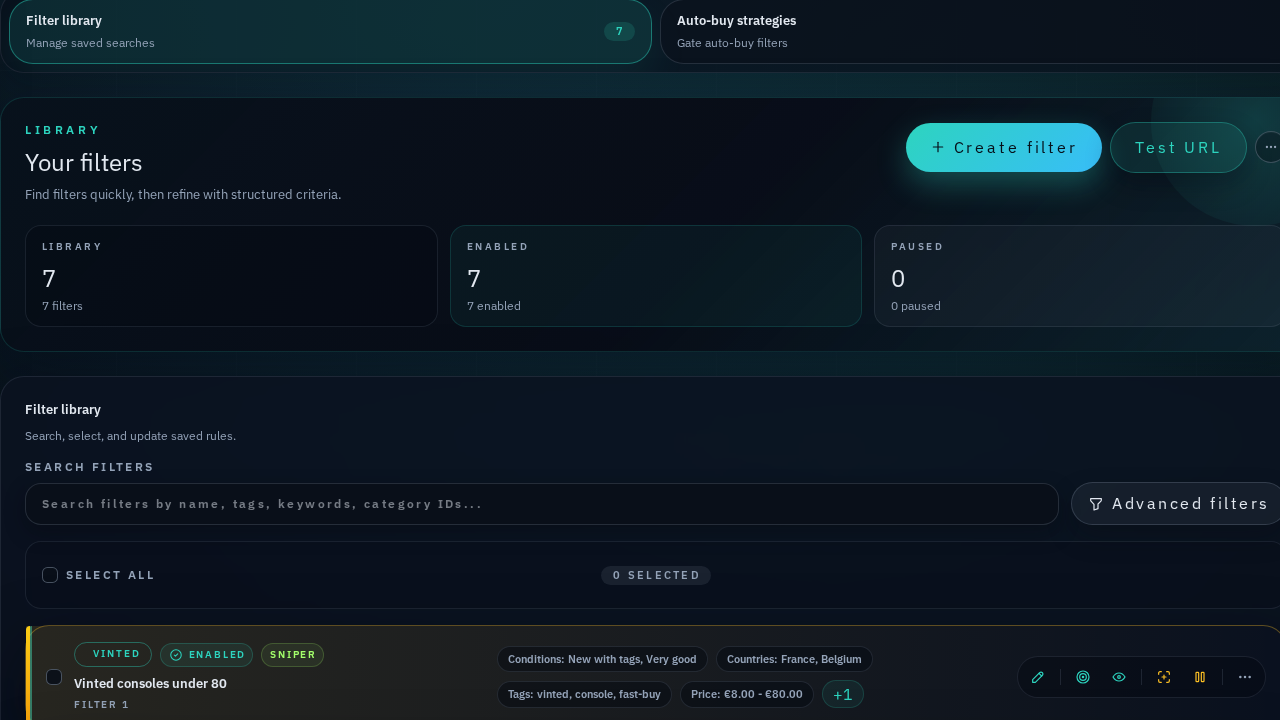
Task: Click the Price: €8.00 - €80.00 chip
Action: pos(747,694)
